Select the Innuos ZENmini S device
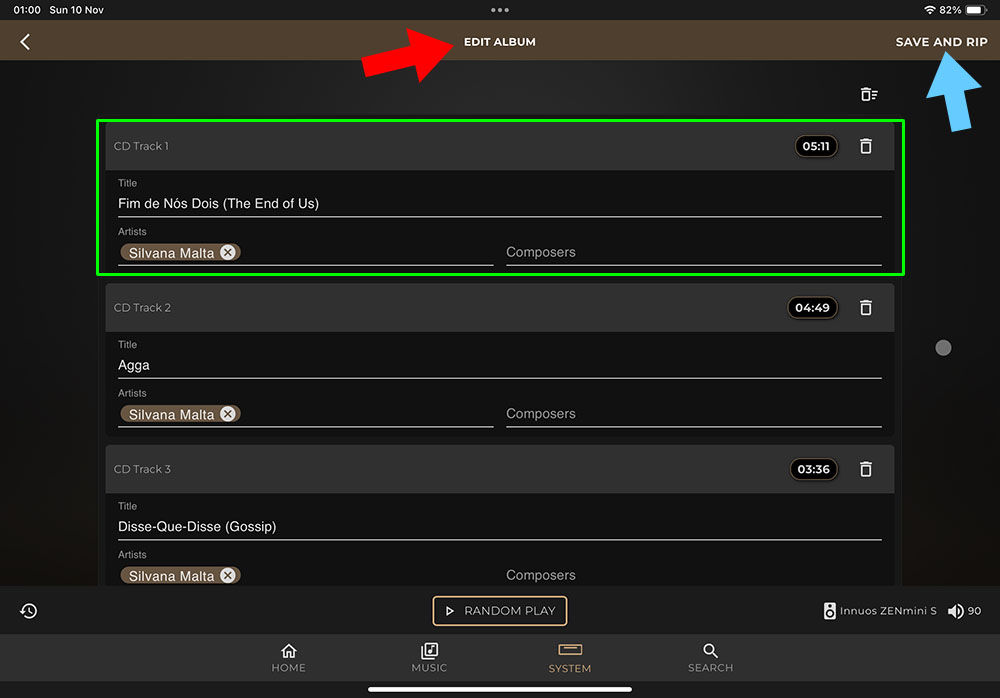 (880, 611)
